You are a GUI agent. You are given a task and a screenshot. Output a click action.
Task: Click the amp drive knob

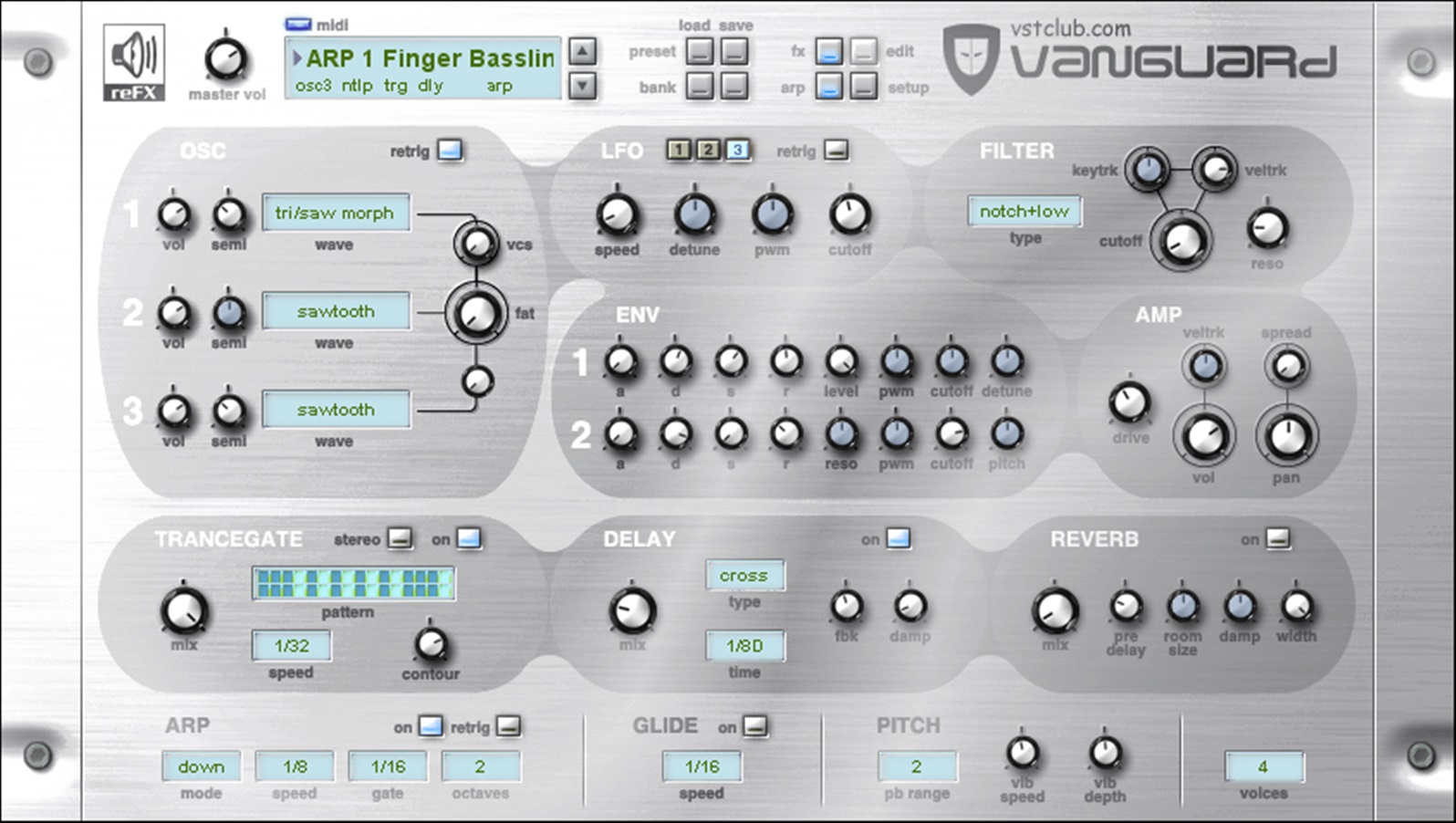coord(1129,402)
